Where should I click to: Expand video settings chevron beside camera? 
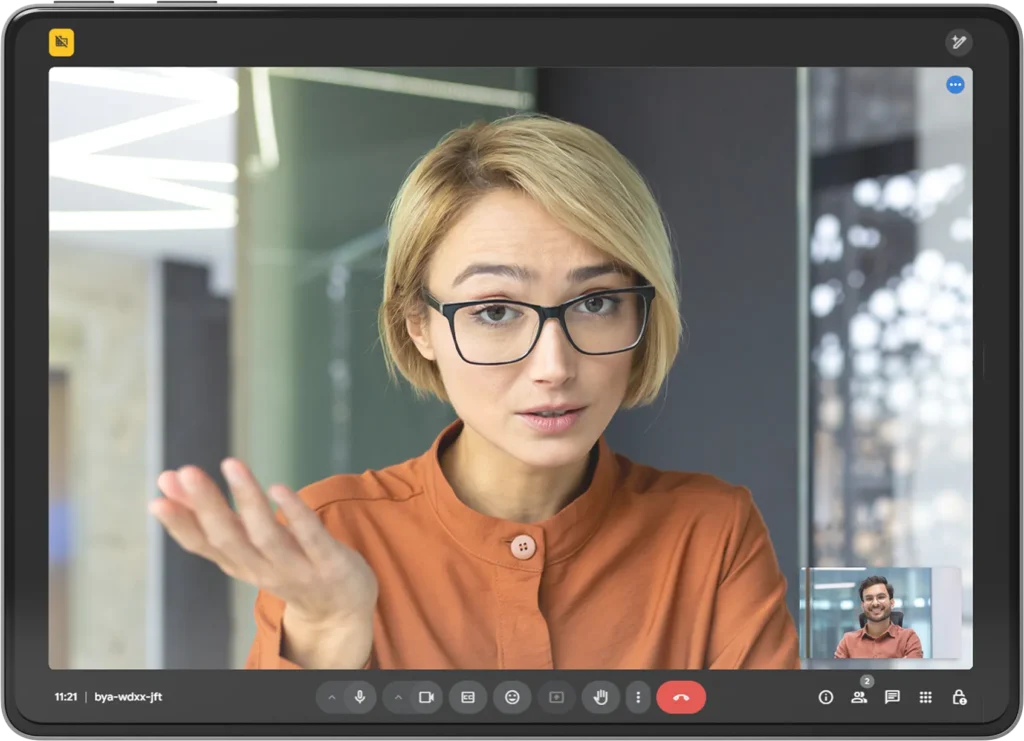tap(398, 697)
